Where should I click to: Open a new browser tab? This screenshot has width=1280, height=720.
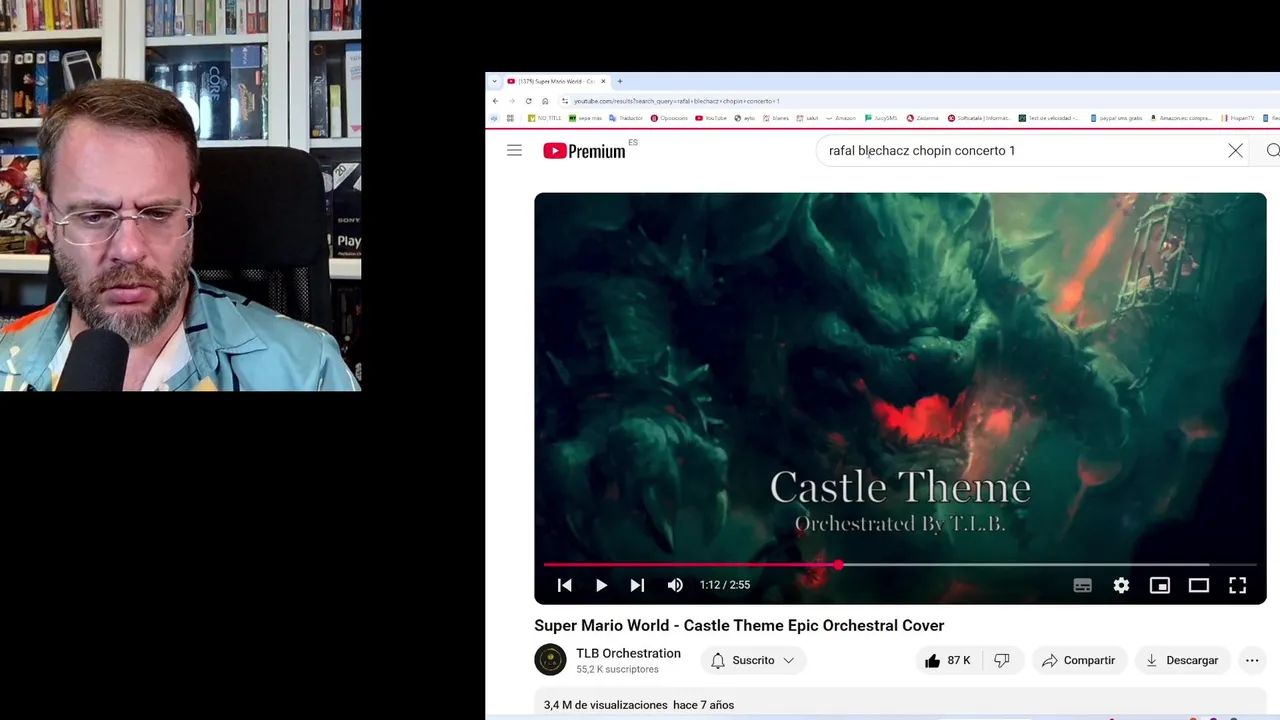point(619,81)
